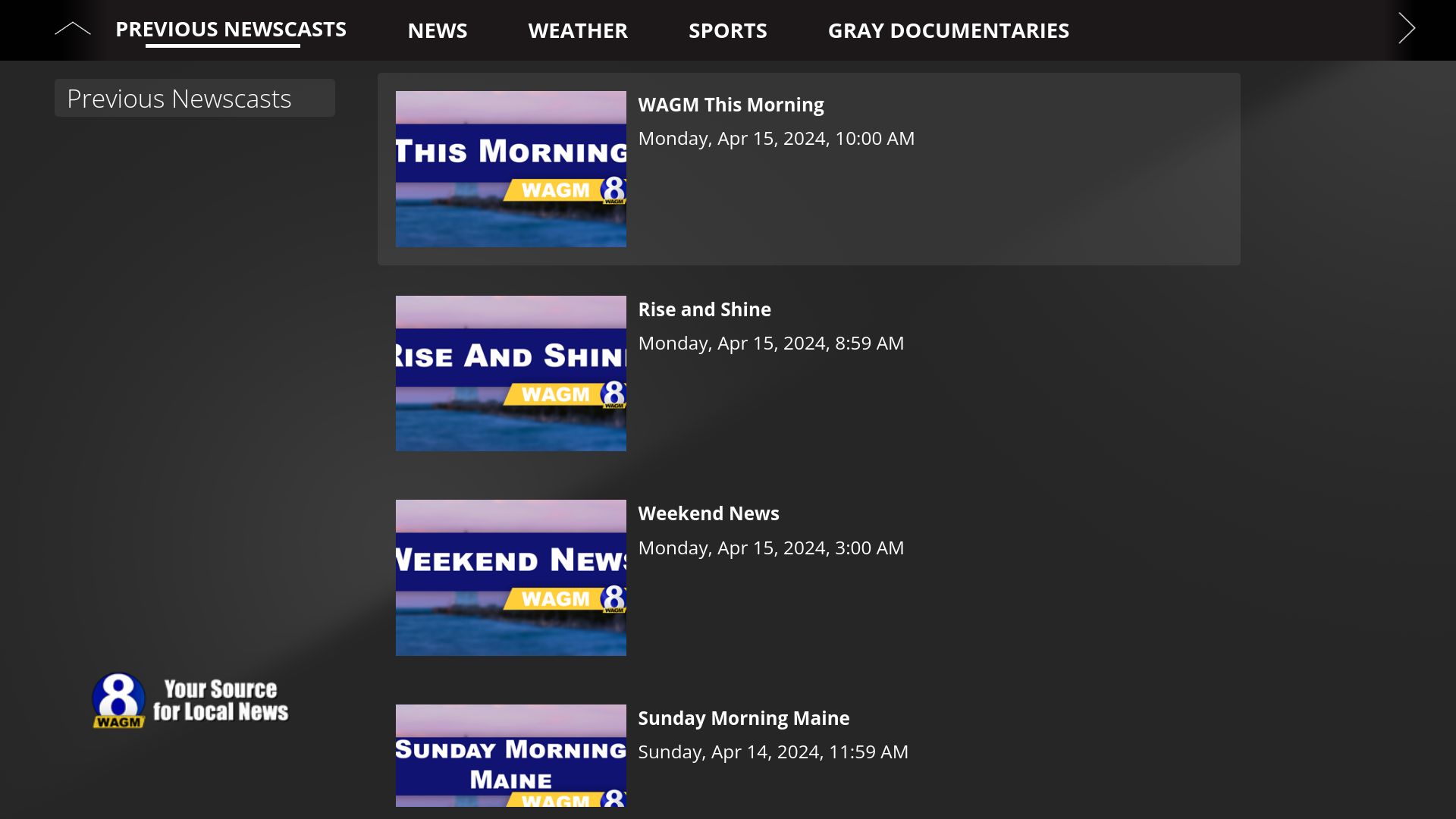This screenshot has height=819, width=1456.
Task: Open the Rise and Shine thumbnail image
Action: [x=511, y=373]
